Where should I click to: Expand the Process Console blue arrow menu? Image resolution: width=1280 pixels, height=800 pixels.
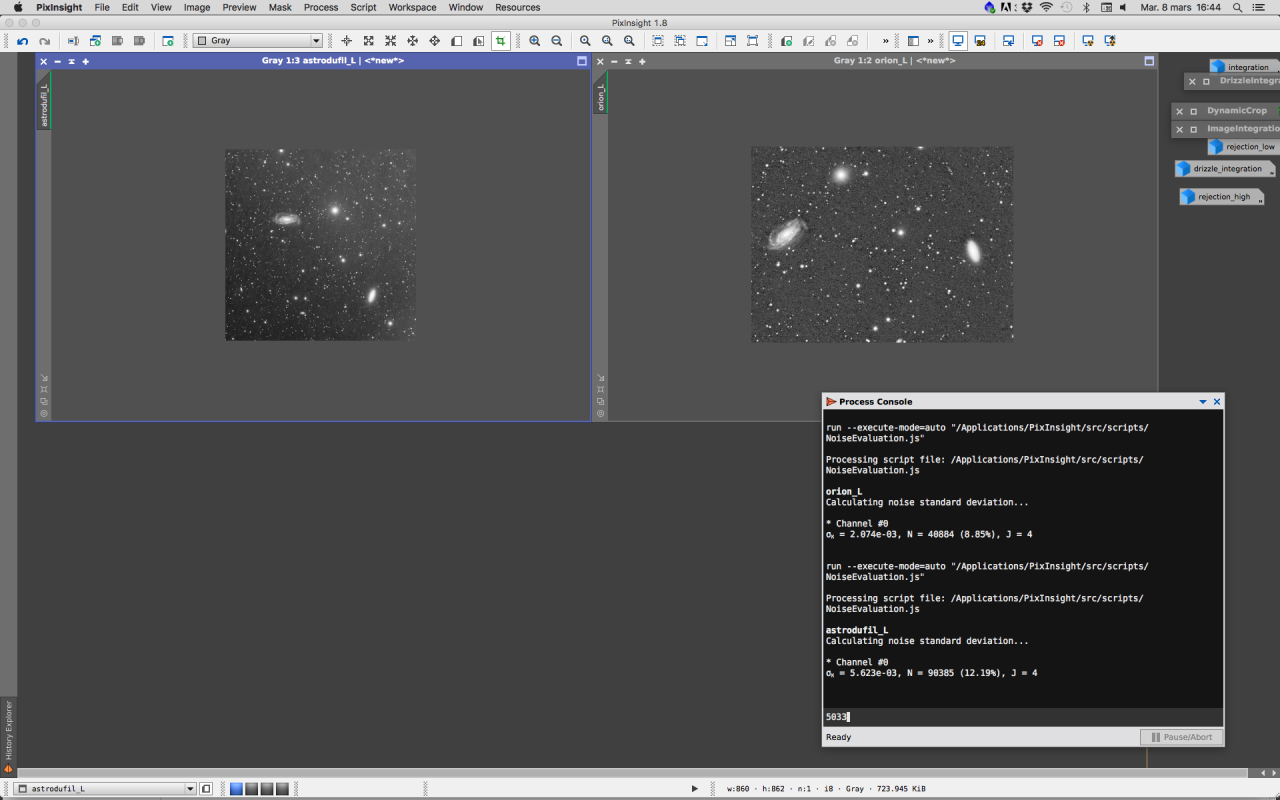coord(1202,402)
